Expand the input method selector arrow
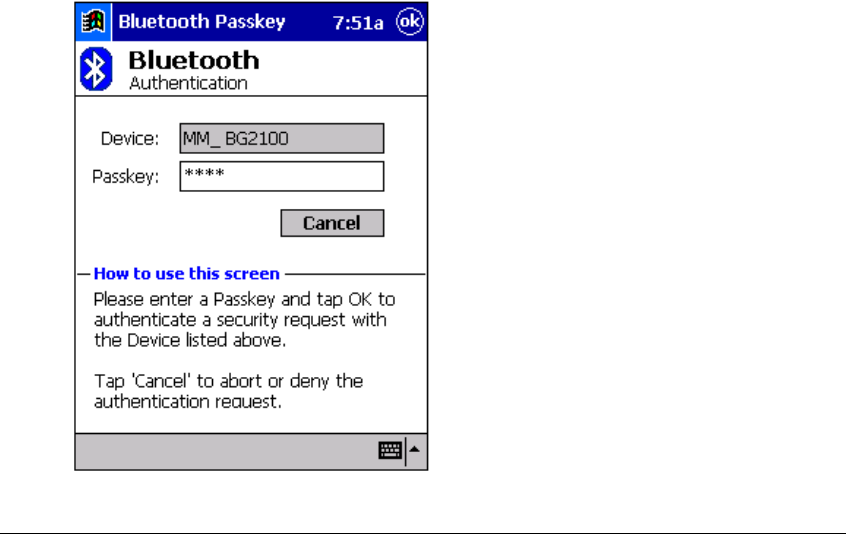The height and width of the screenshot is (534, 846). coord(414,449)
